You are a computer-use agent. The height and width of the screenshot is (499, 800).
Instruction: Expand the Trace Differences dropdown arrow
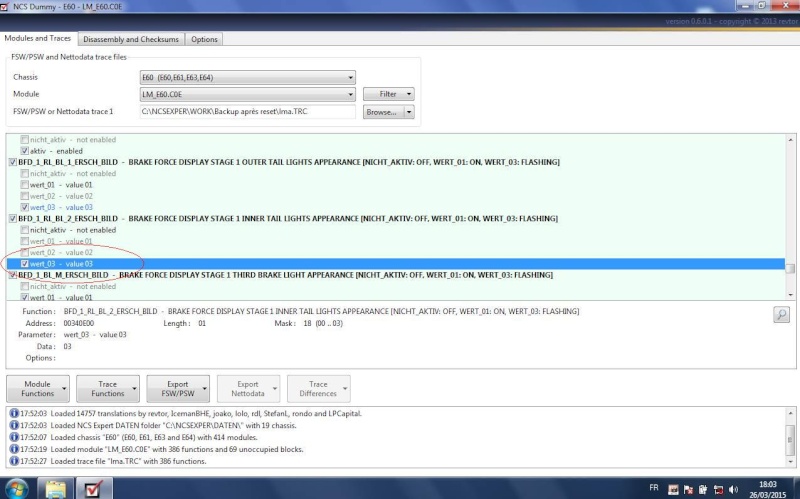coord(345,389)
